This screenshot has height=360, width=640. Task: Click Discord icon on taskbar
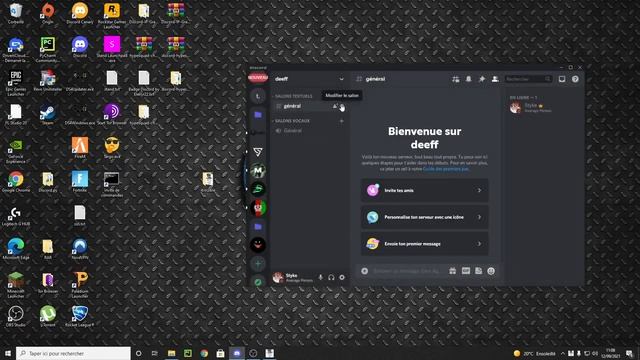click(237, 353)
